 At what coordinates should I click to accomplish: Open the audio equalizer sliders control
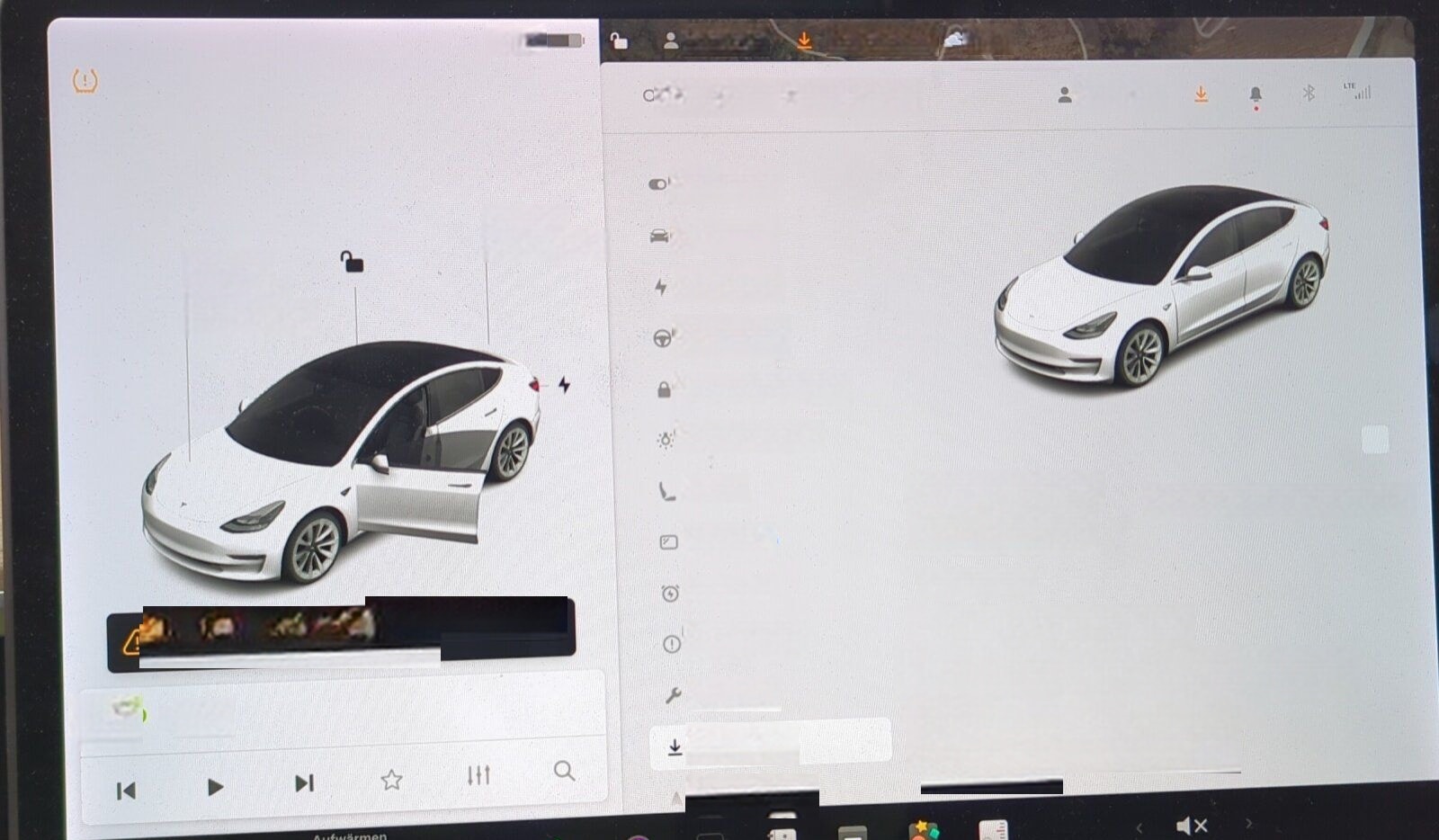click(x=479, y=774)
